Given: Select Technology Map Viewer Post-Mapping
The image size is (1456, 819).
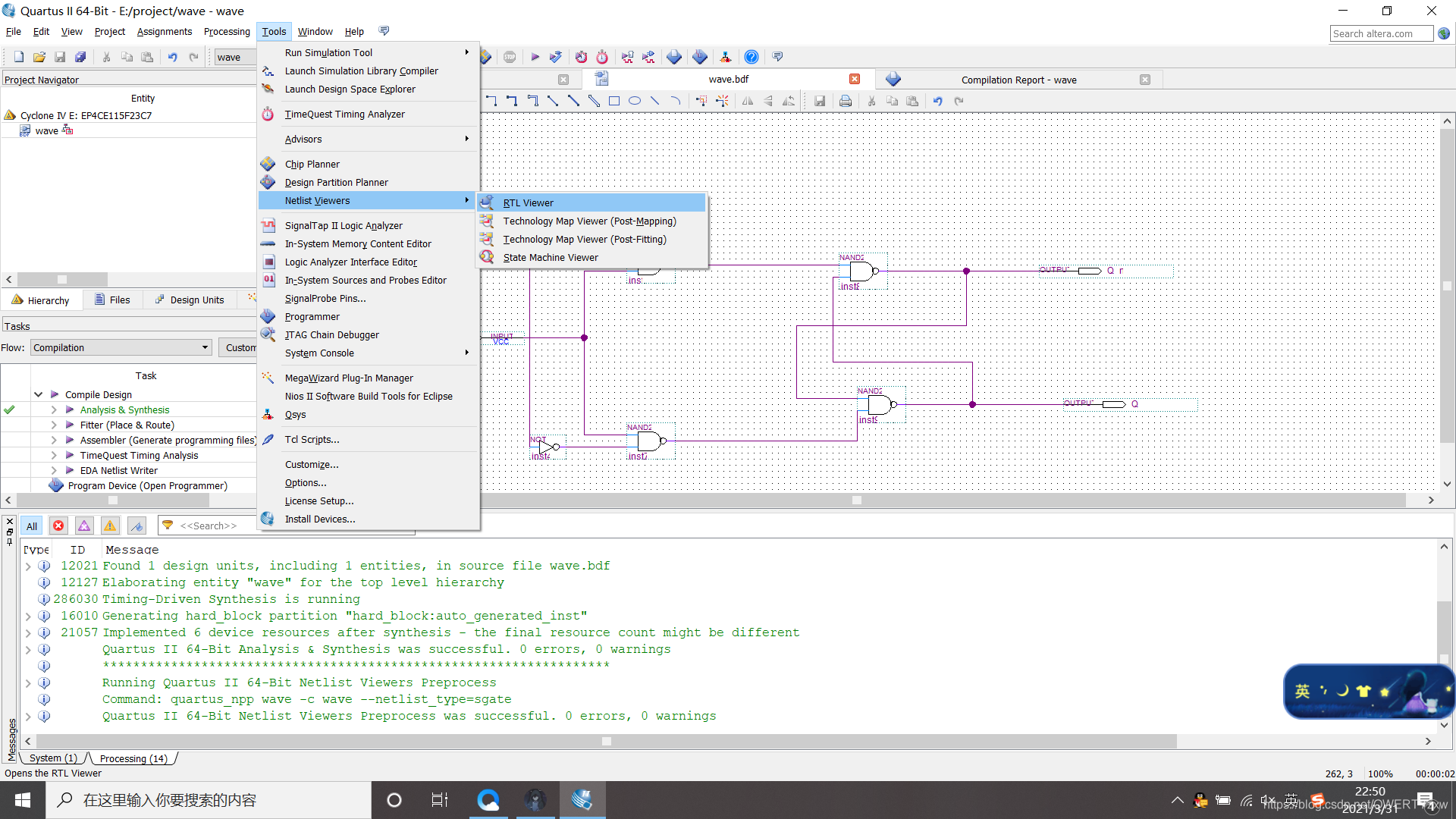Looking at the screenshot, I should click(x=590, y=220).
